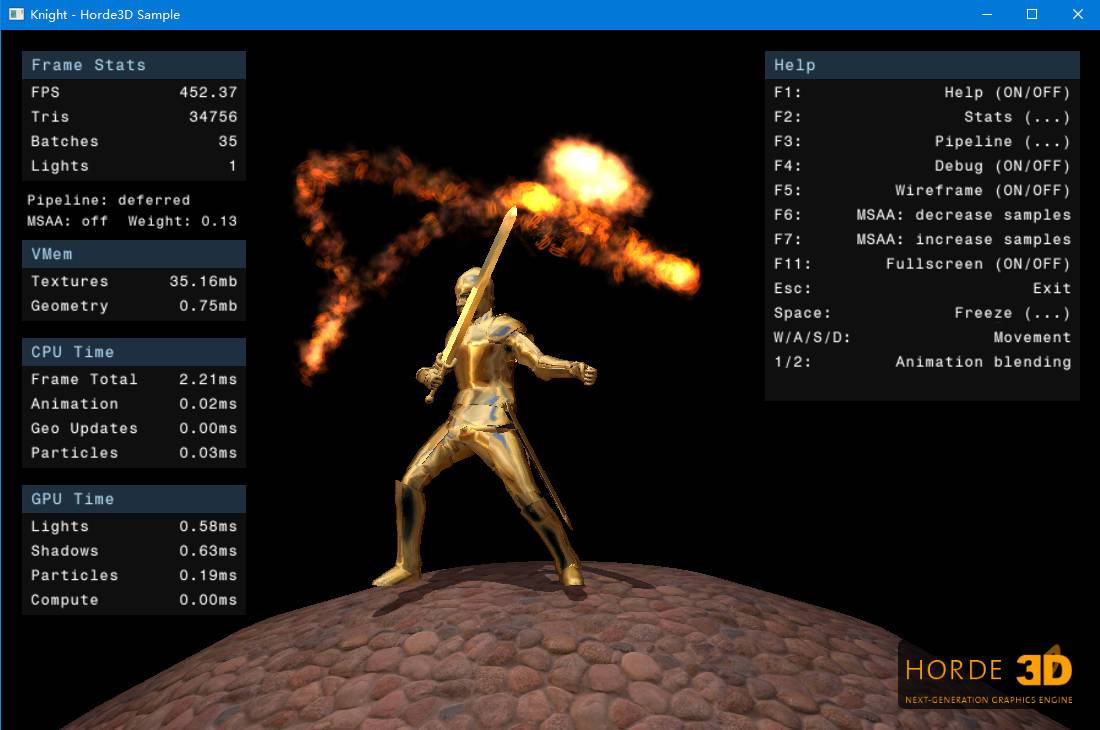This screenshot has height=730, width=1100.
Task: Click the bright fireball particle effect
Action: (x=590, y=172)
